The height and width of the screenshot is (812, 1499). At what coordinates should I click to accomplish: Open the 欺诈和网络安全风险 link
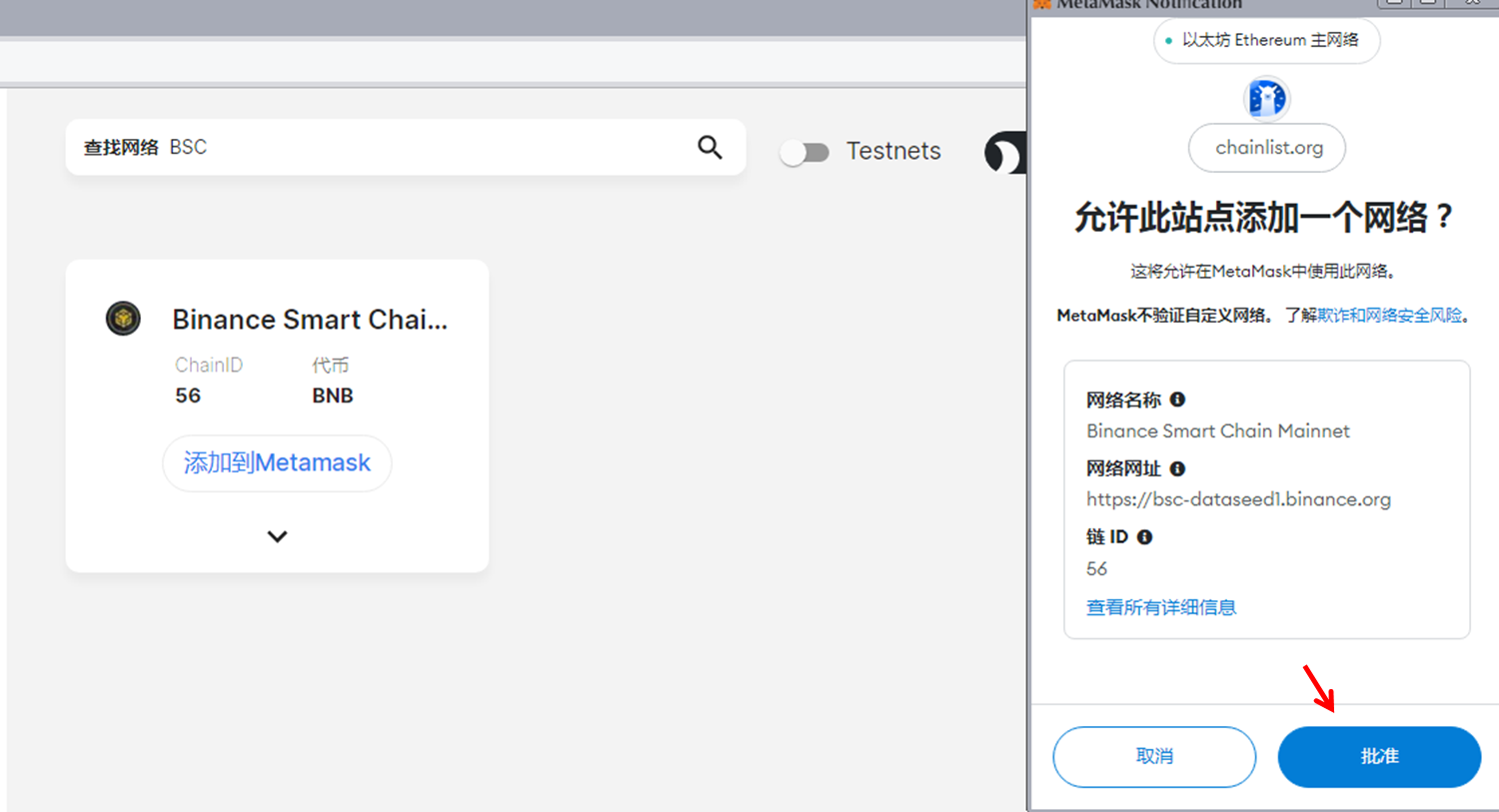click(x=1389, y=316)
